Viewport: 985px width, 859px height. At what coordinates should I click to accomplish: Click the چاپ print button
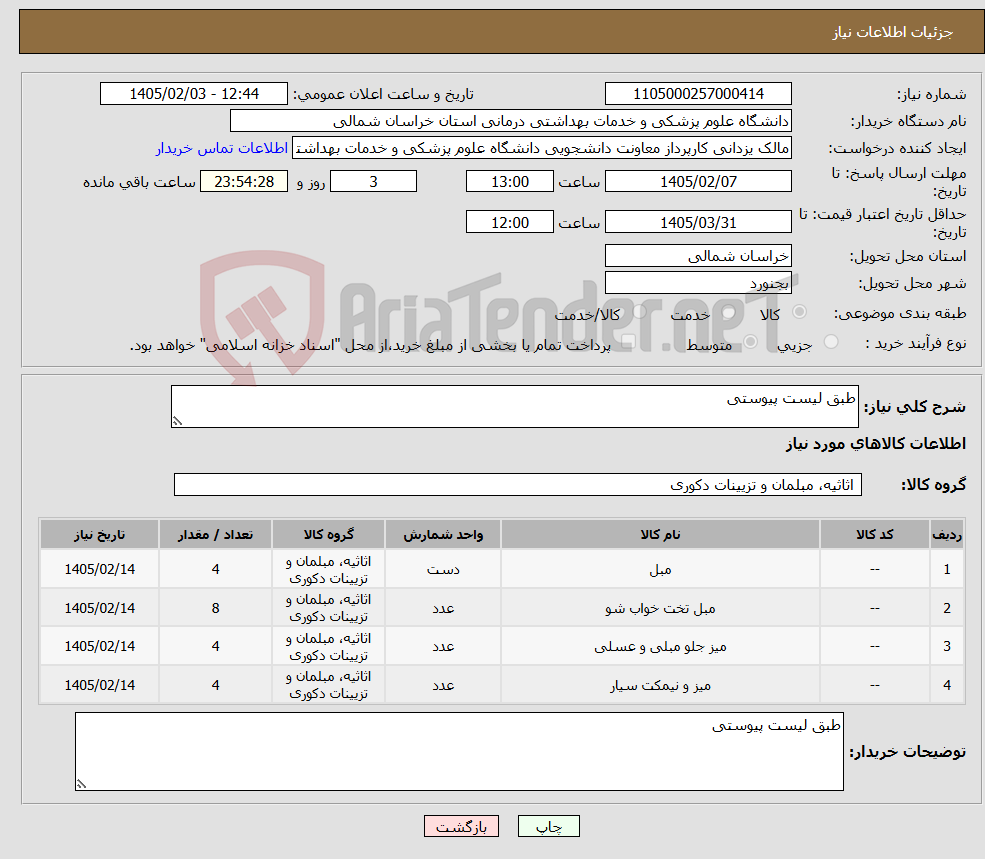coord(548,826)
